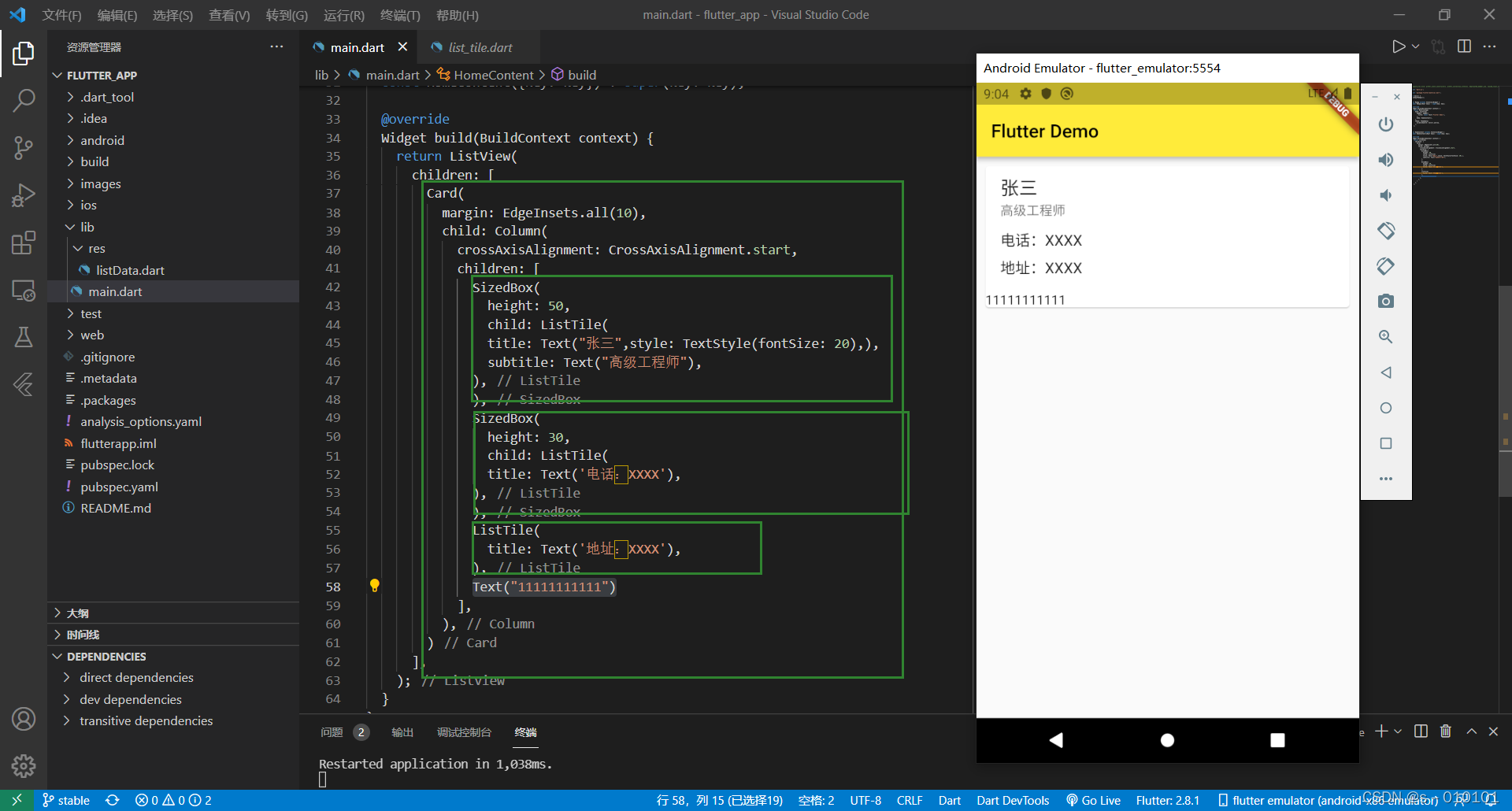Open Remote Explorer view icon
The width and height of the screenshot is (1512, 811).
[24, 291]
